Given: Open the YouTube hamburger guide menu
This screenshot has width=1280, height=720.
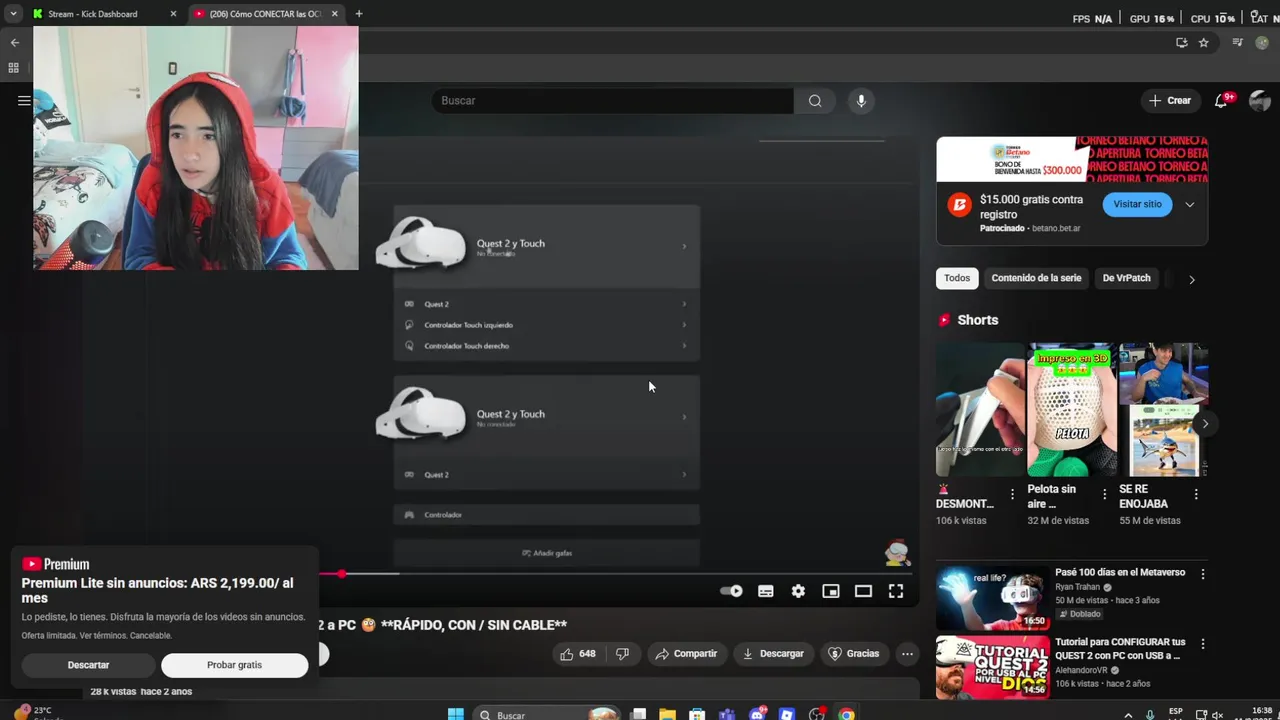Looking at the screenshot, I should [x=24, y=101].
